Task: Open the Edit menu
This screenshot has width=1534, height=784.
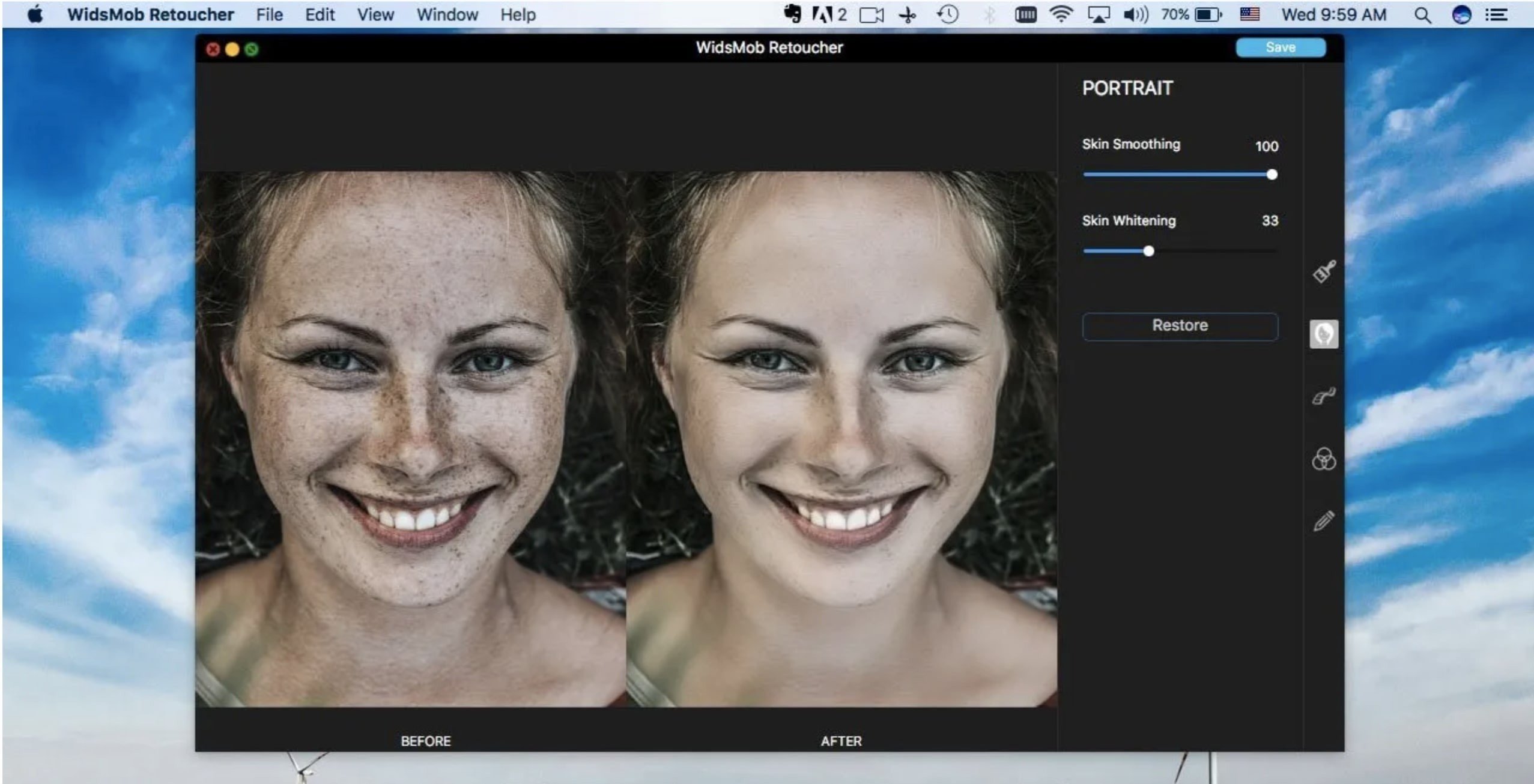Action: pyautogui.click(x=320, y=14)
